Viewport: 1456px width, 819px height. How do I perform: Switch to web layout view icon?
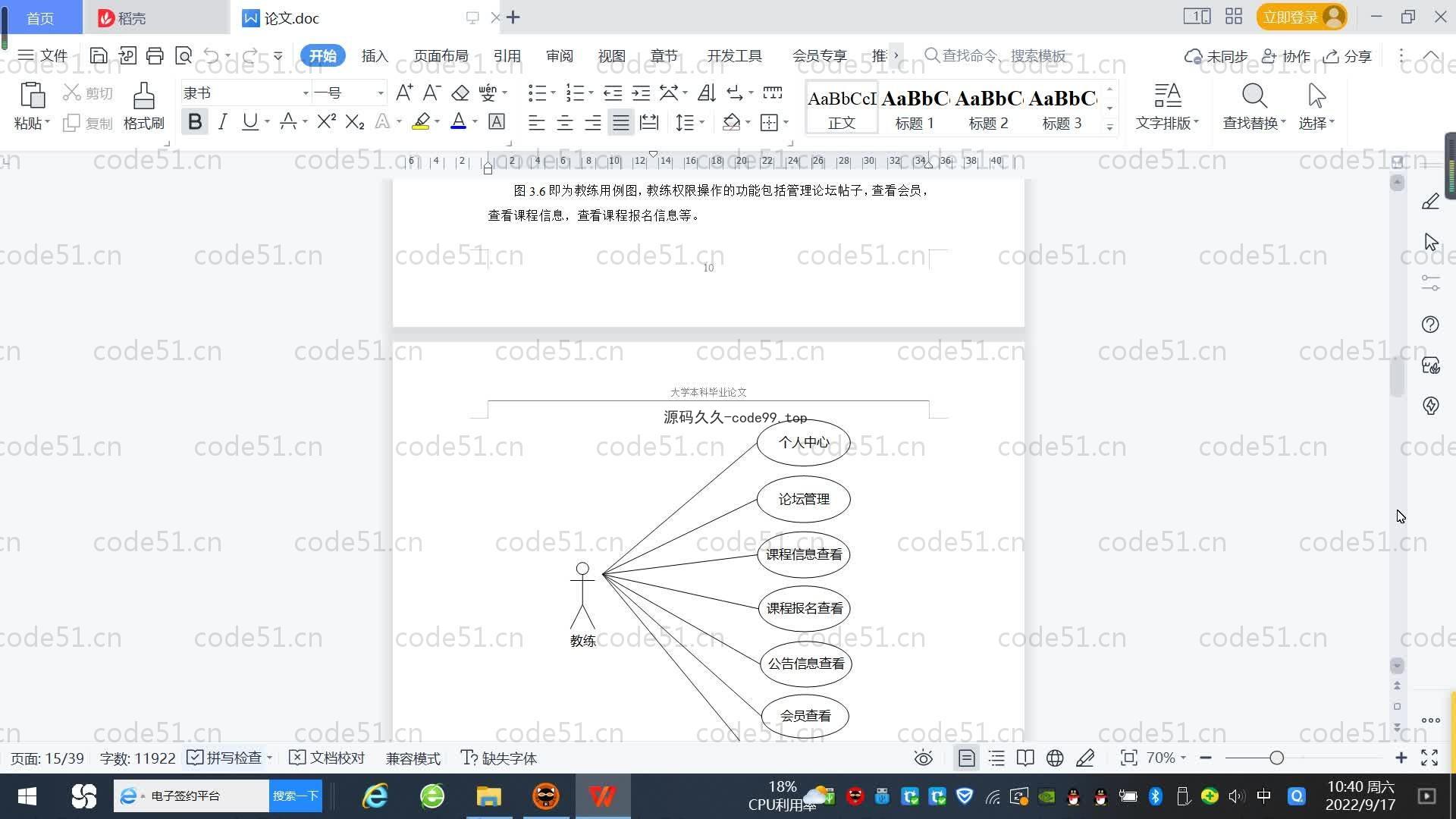1055,758
